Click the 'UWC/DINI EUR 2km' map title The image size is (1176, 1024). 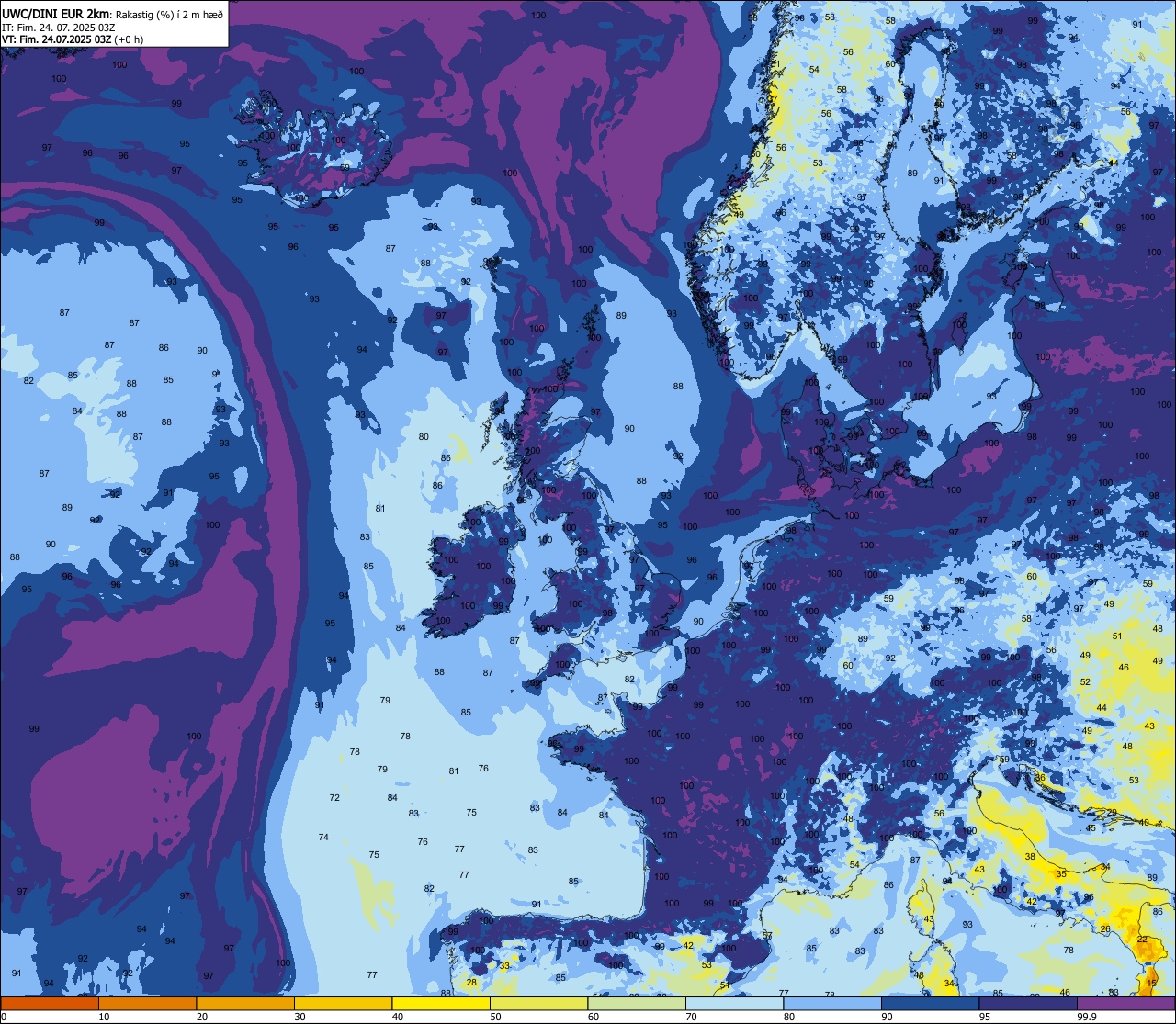56,14
